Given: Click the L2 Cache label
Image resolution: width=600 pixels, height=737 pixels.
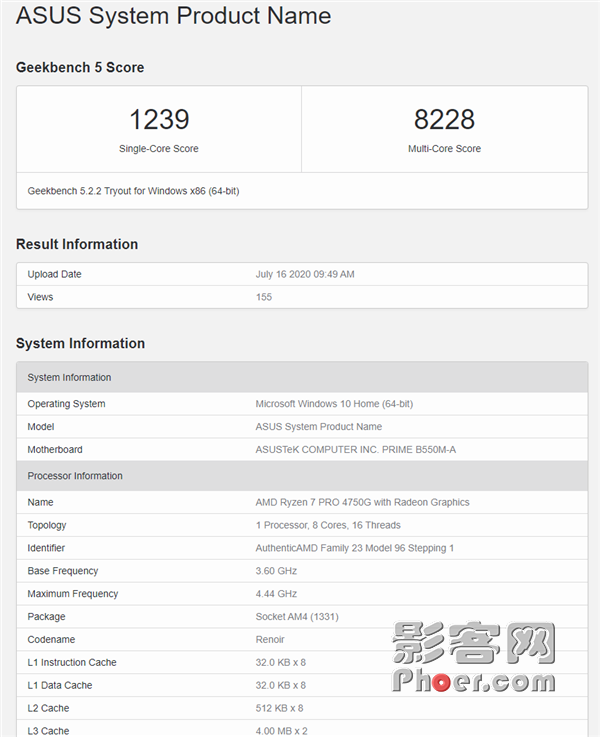Looking at the screenshot, I should 48,708.
